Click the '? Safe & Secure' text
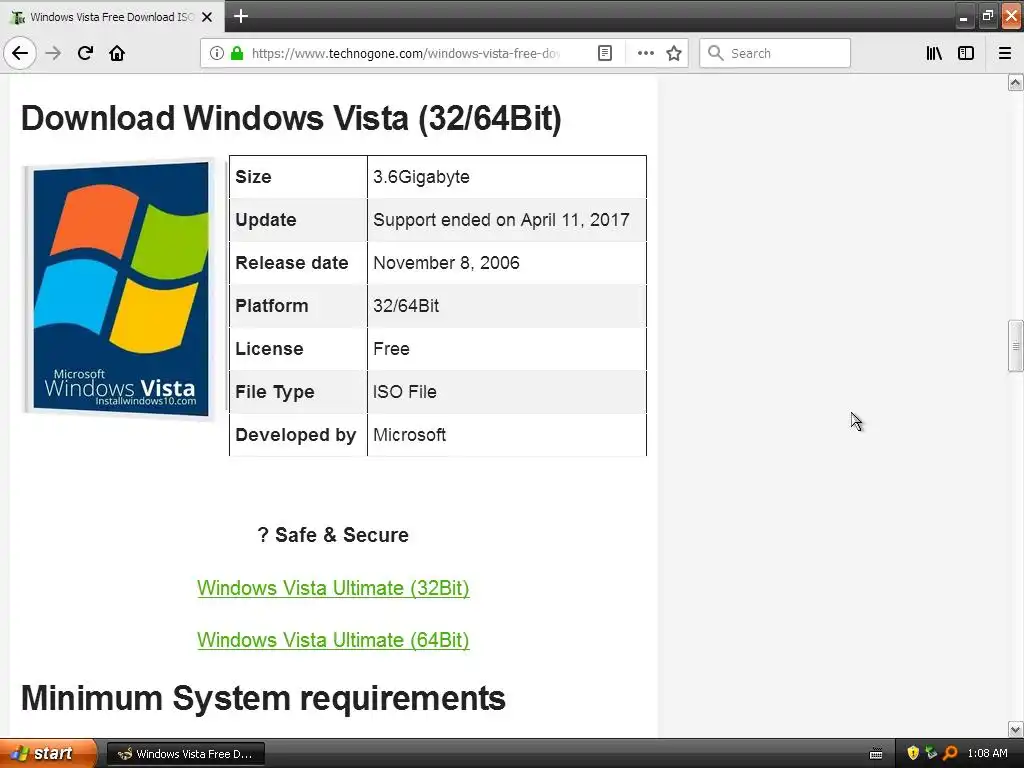 point(333,535)
